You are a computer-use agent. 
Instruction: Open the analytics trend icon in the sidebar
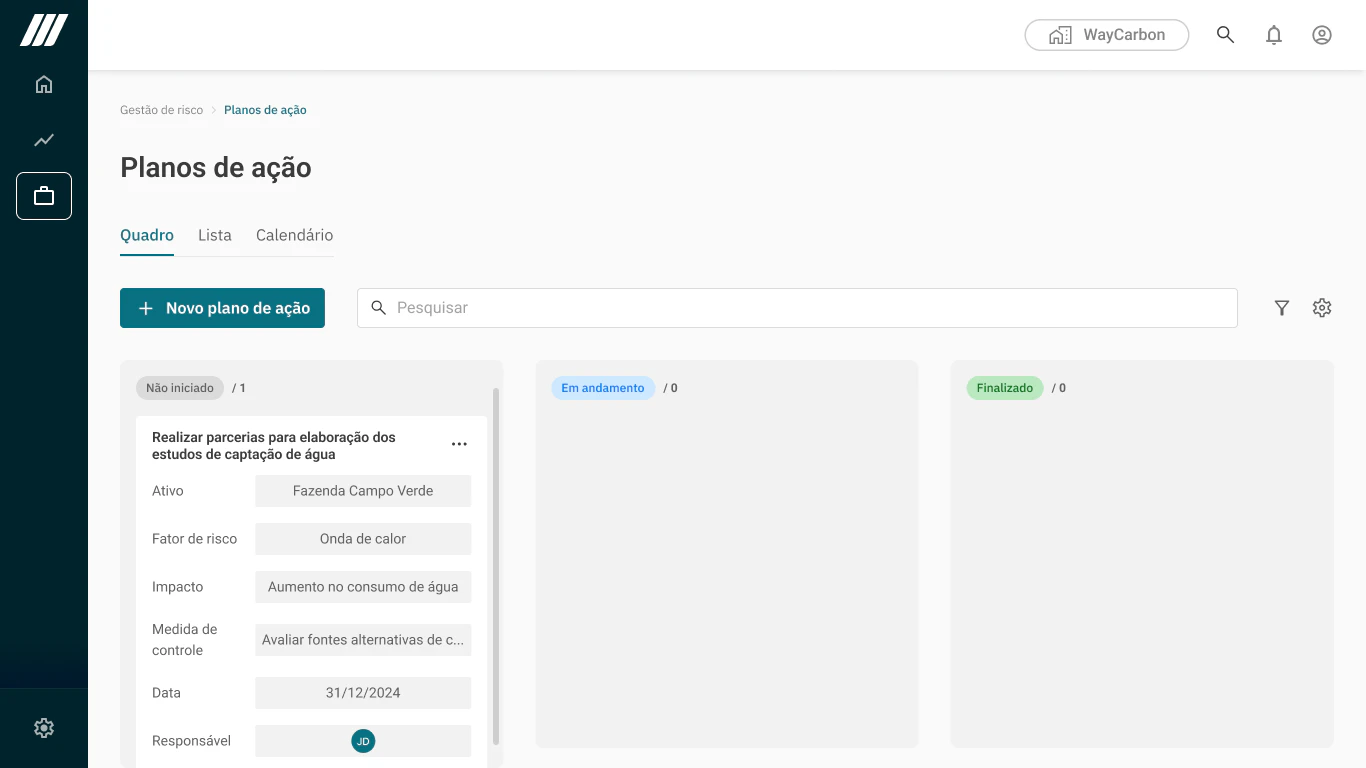coord(44,140)
